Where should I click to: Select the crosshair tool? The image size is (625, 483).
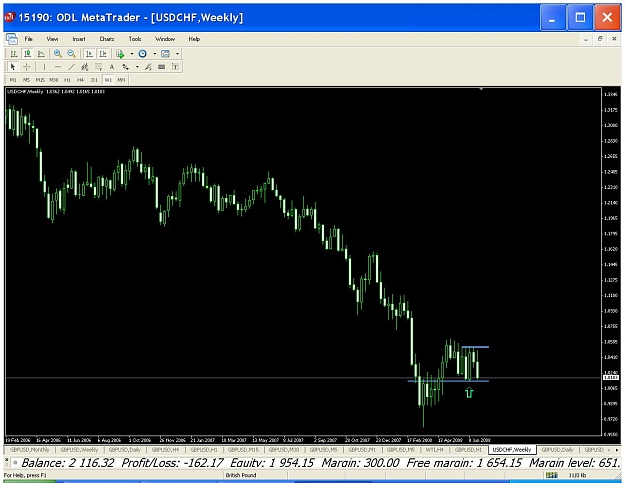pyautogui.click(x=27, y=67)
